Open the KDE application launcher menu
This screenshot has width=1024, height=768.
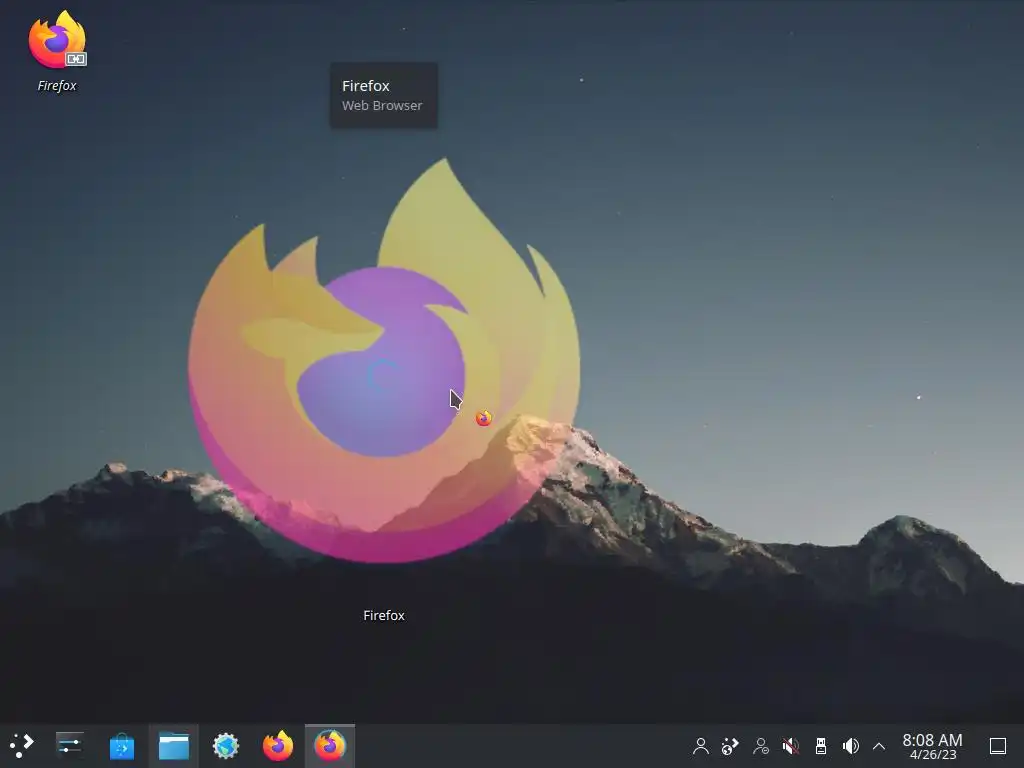click(x=22, y=745)
